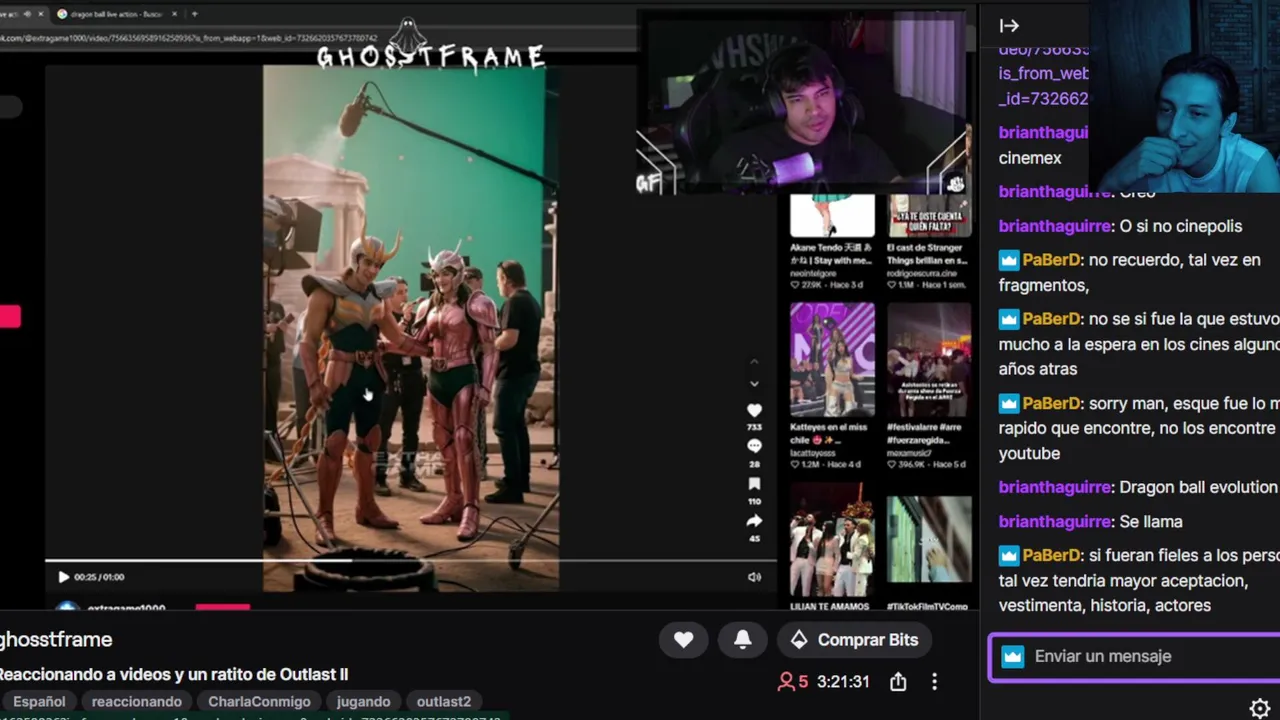Screen dimensions: 1280x720
Task: Click the browser address bar URL
Action: click(x=190, y=38)
